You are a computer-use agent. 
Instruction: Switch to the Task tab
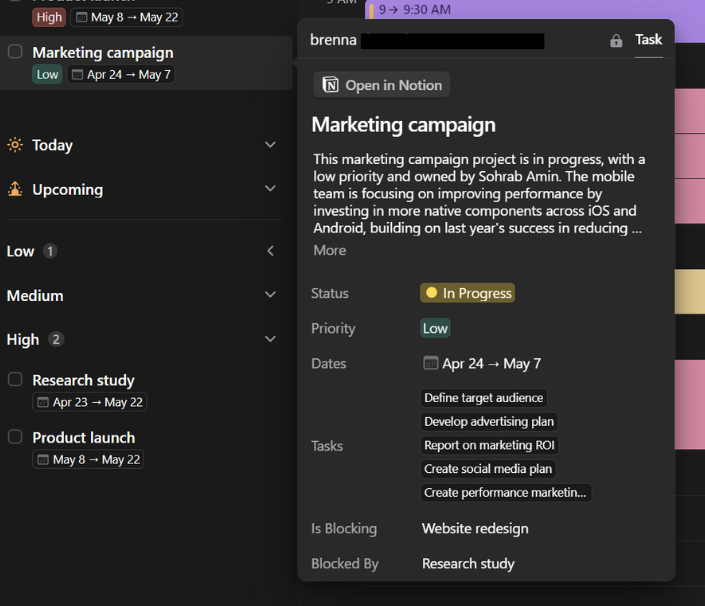pyautogui.click(x=648, y=40)
